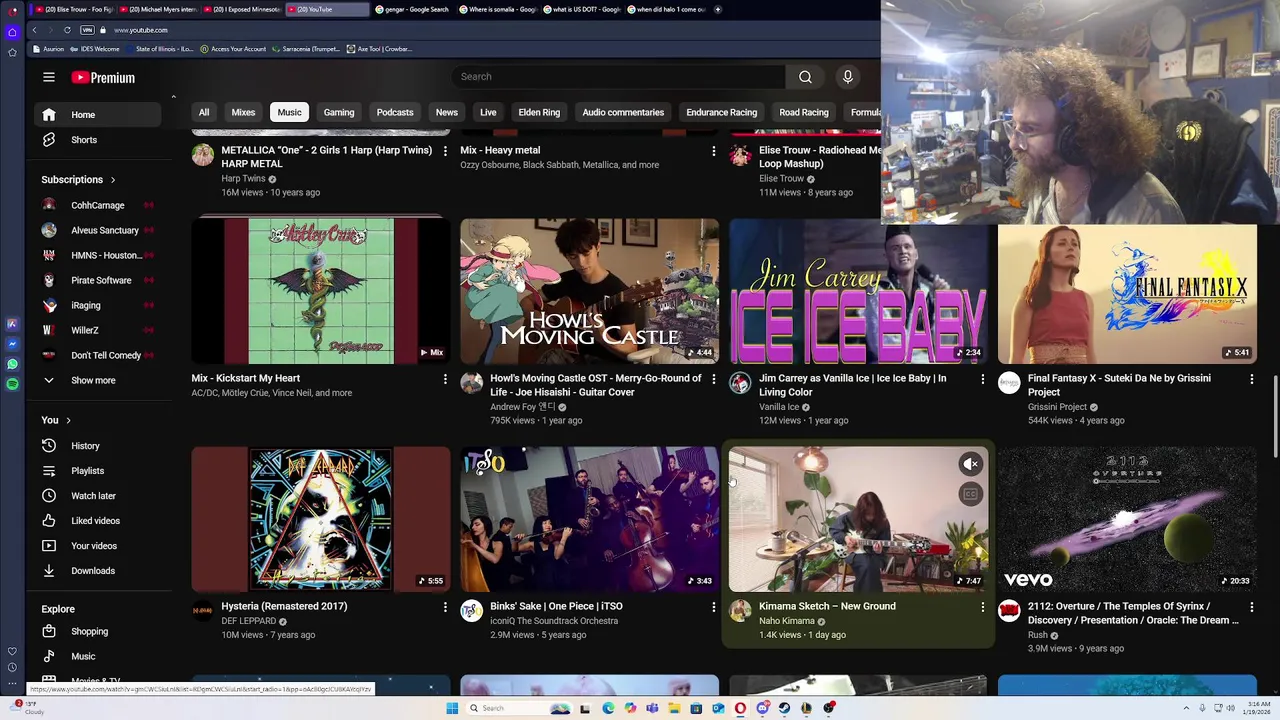The height and width of the screenshot is (720, 1280).
Task: Go to Home in sidebar
Action: coord(97,115)
